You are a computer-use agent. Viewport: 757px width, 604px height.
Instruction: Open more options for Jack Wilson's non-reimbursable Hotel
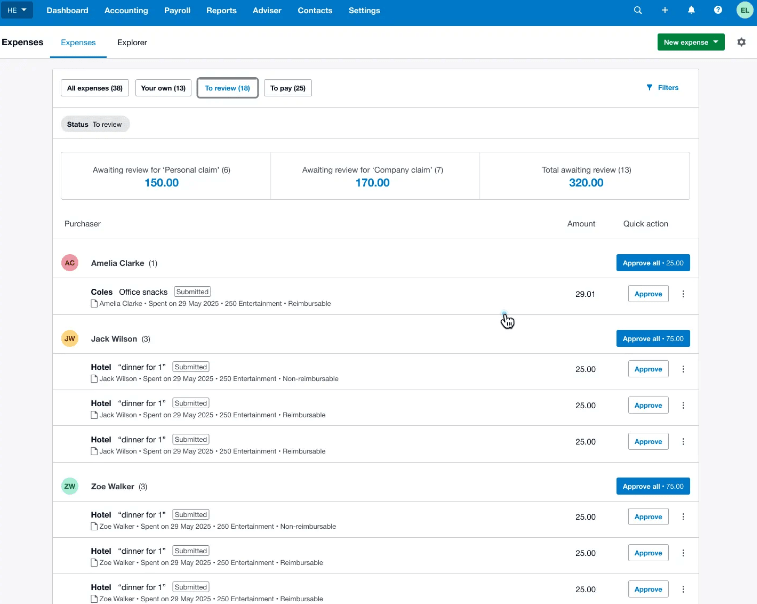point(683,369)
